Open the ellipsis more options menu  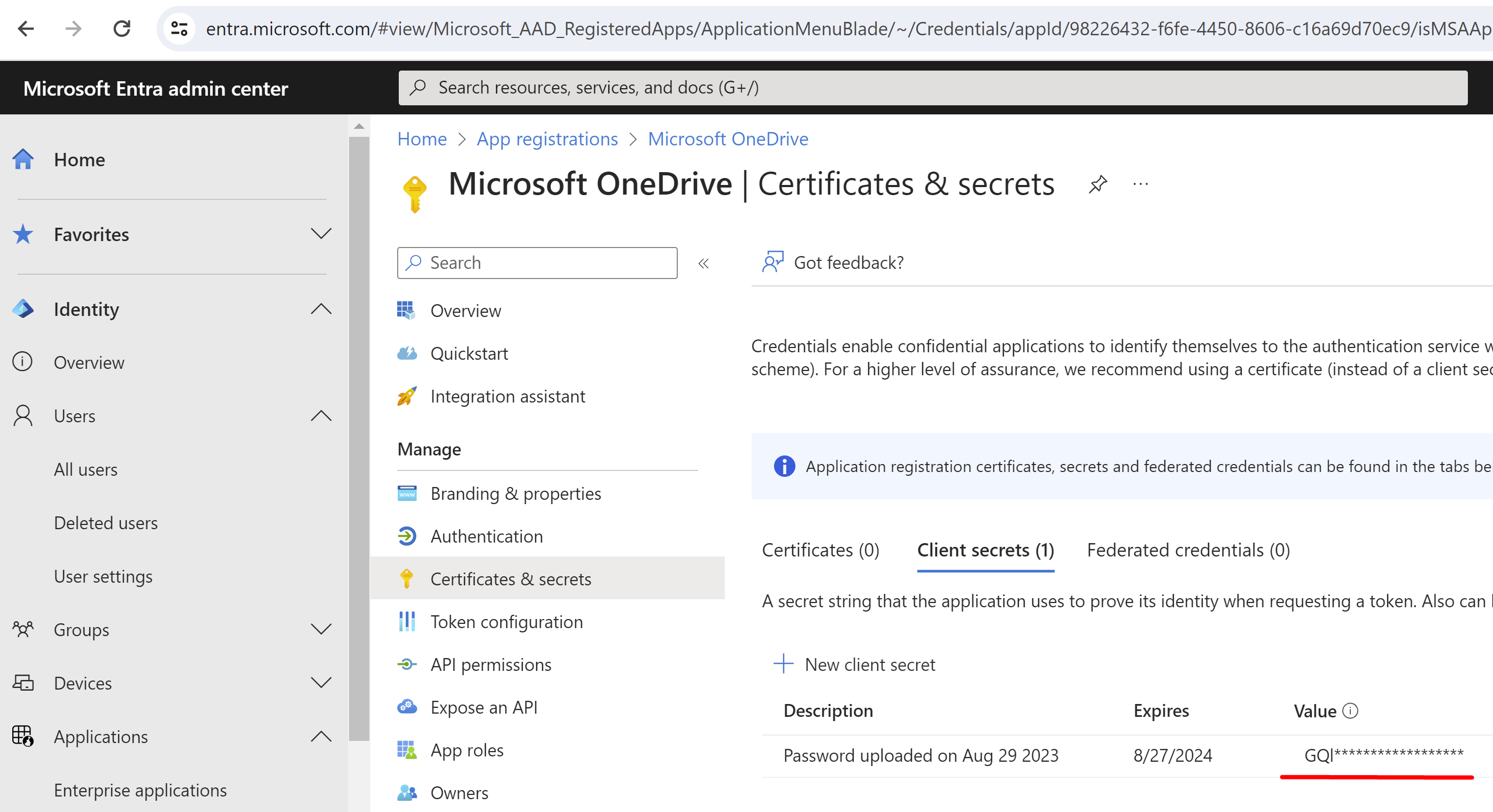(x=1140, y=184)
